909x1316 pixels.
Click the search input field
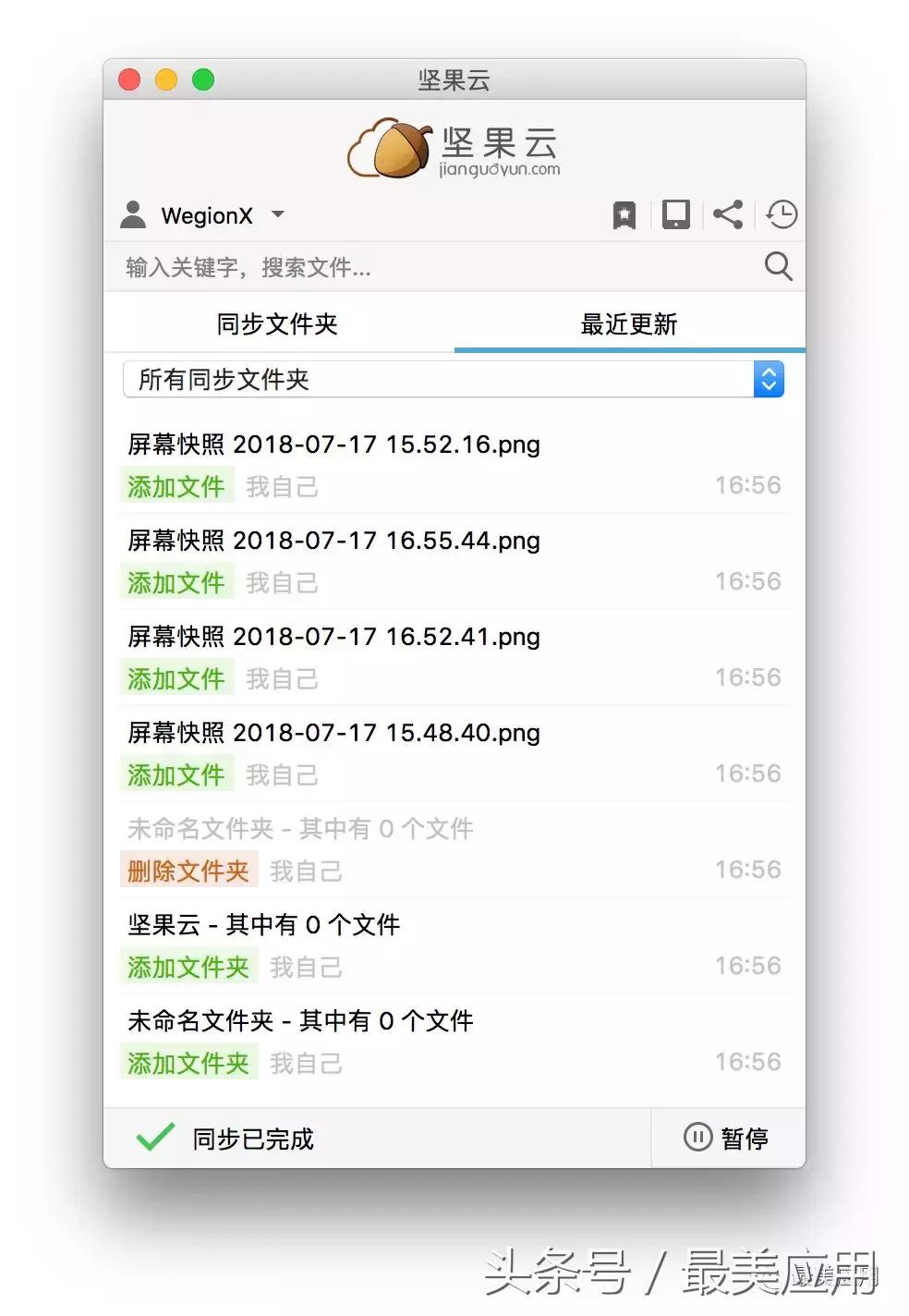[x=370, y=267]
